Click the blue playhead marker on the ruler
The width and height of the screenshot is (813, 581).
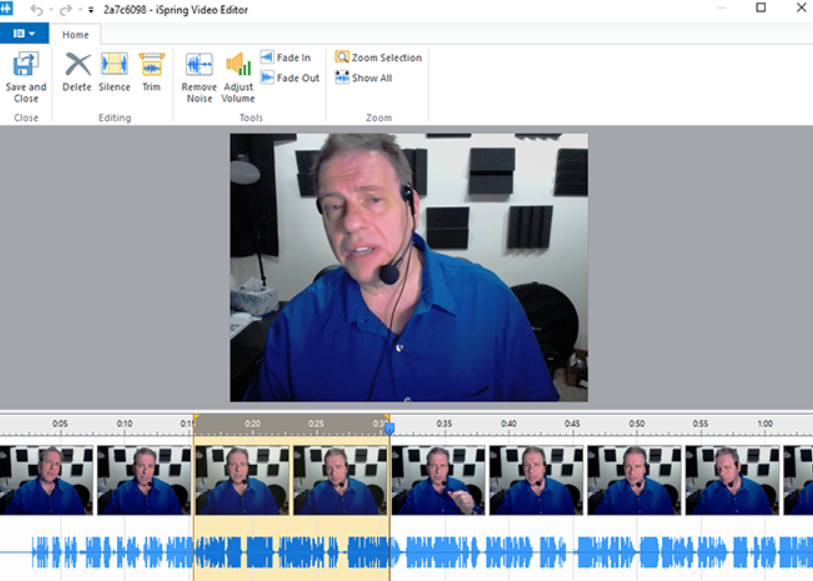click(x=389, y=428)
